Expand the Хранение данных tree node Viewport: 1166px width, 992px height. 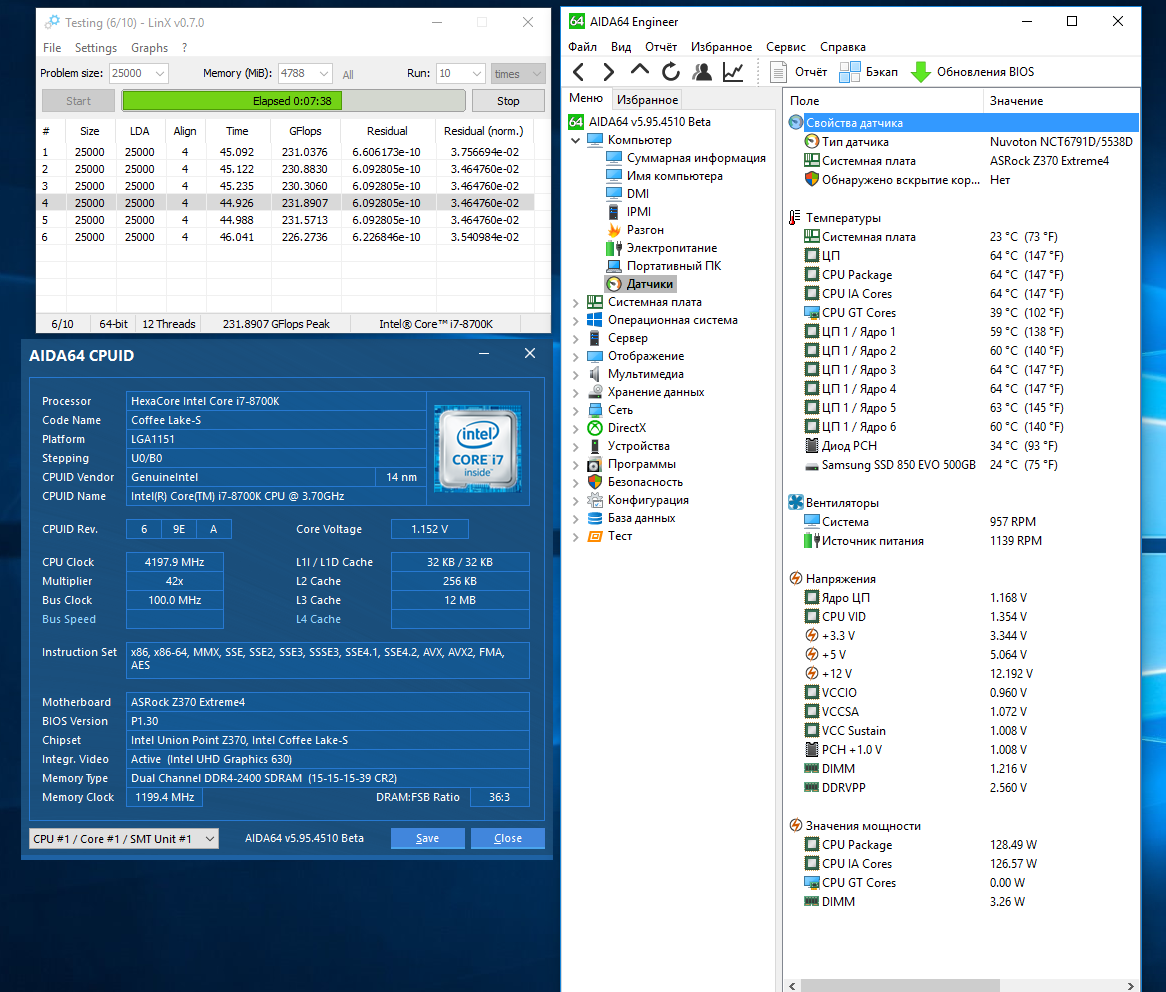pyautogui.click(x=576, y=393)
